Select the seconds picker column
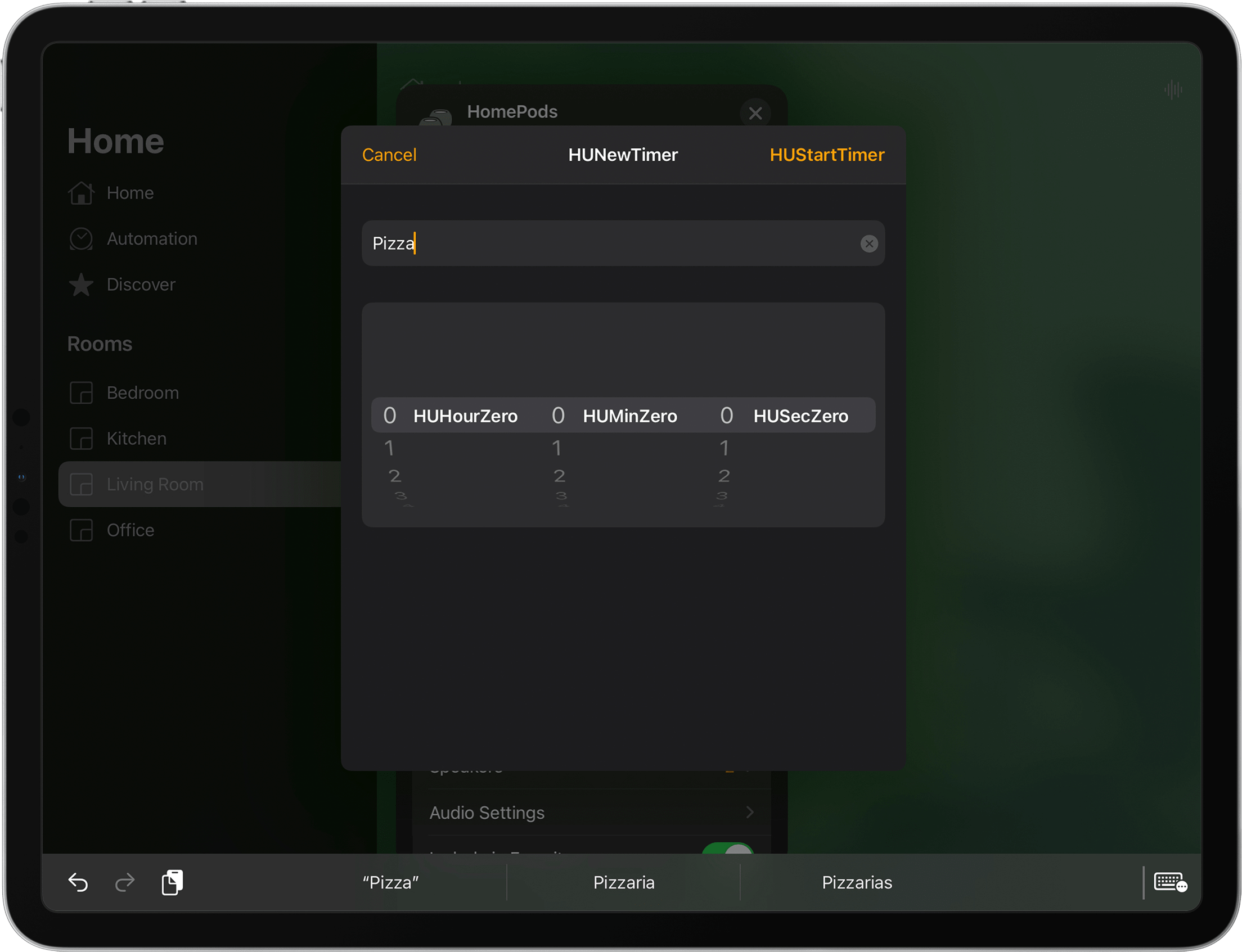1242x952 pixels. 785,416
